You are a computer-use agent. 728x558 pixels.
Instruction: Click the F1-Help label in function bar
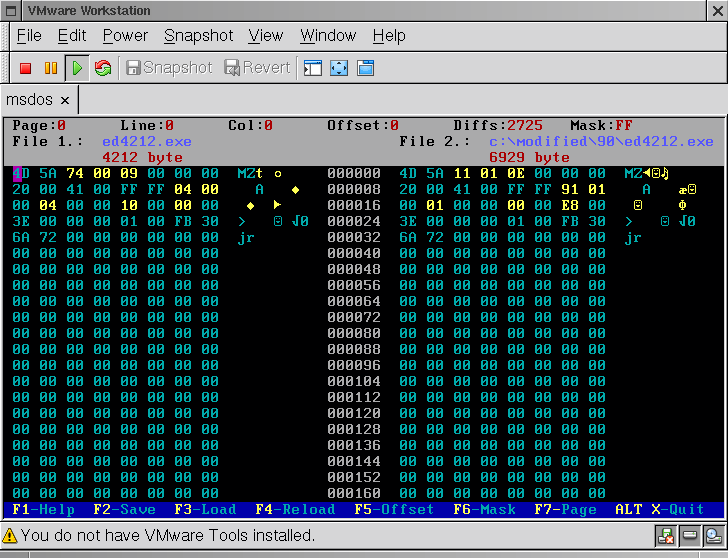43,510
